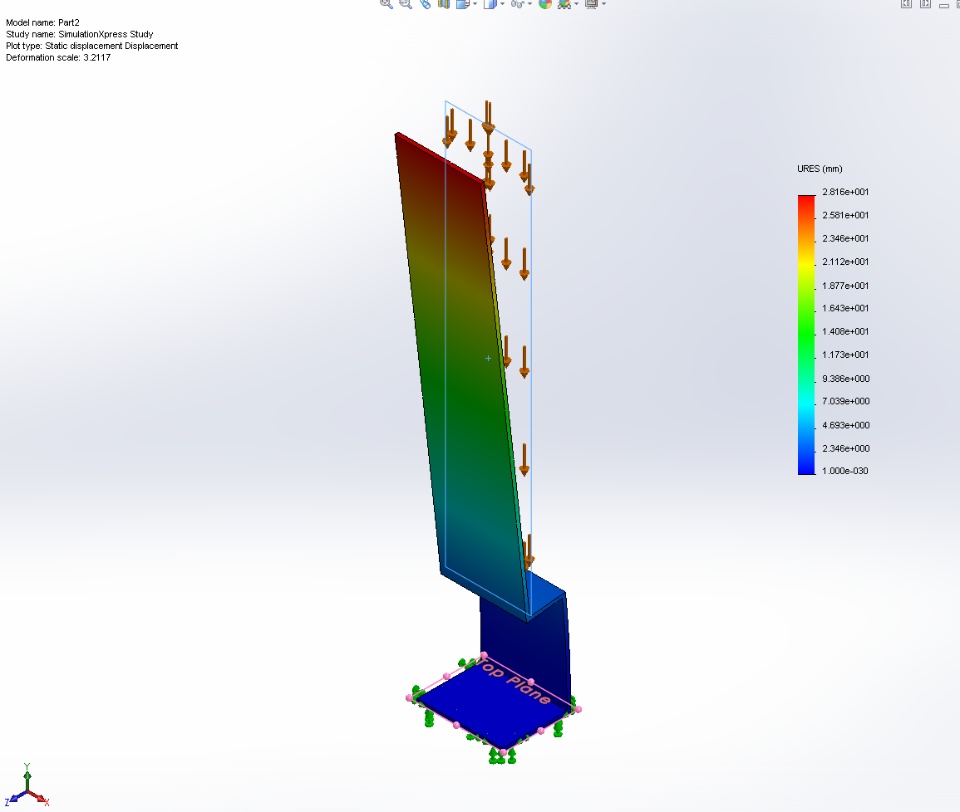The height and width of the screenshot is (812, 960).
Task: Click legend value 1.643e+001
Action: click(x=846, y=308)
